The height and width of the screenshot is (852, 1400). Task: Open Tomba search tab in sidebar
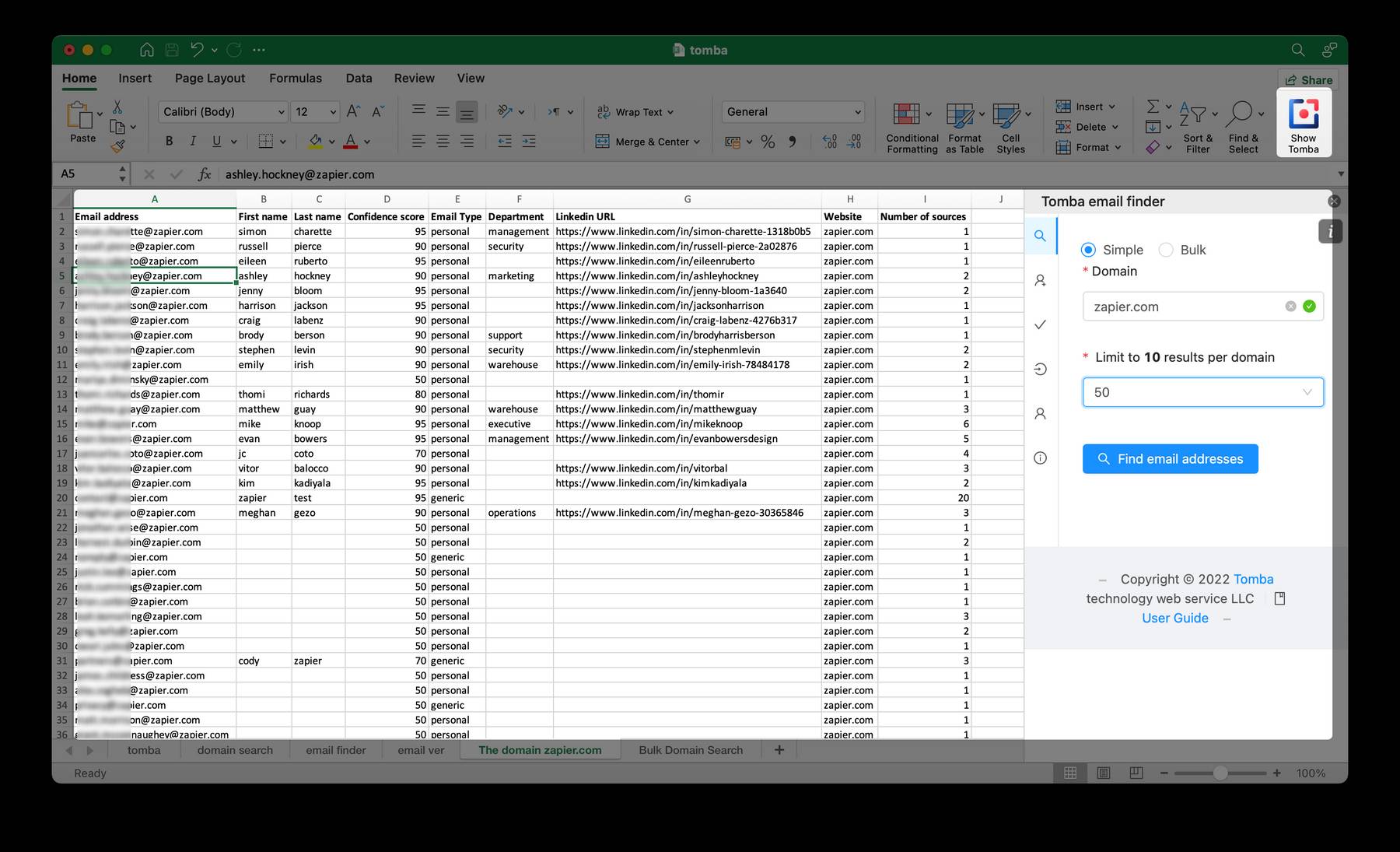[x=1040, y=236]
